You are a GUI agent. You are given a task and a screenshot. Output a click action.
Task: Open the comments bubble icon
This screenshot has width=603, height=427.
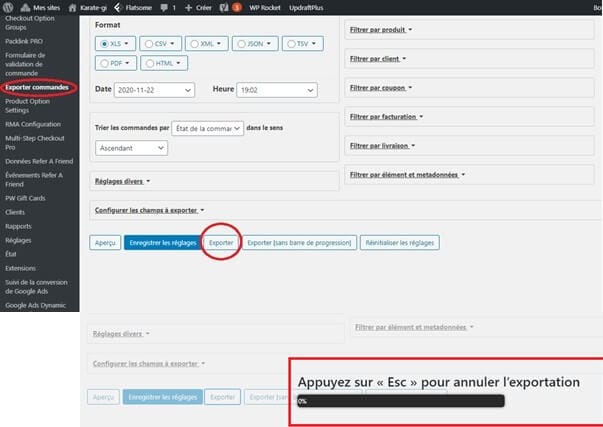coord(164,8)
